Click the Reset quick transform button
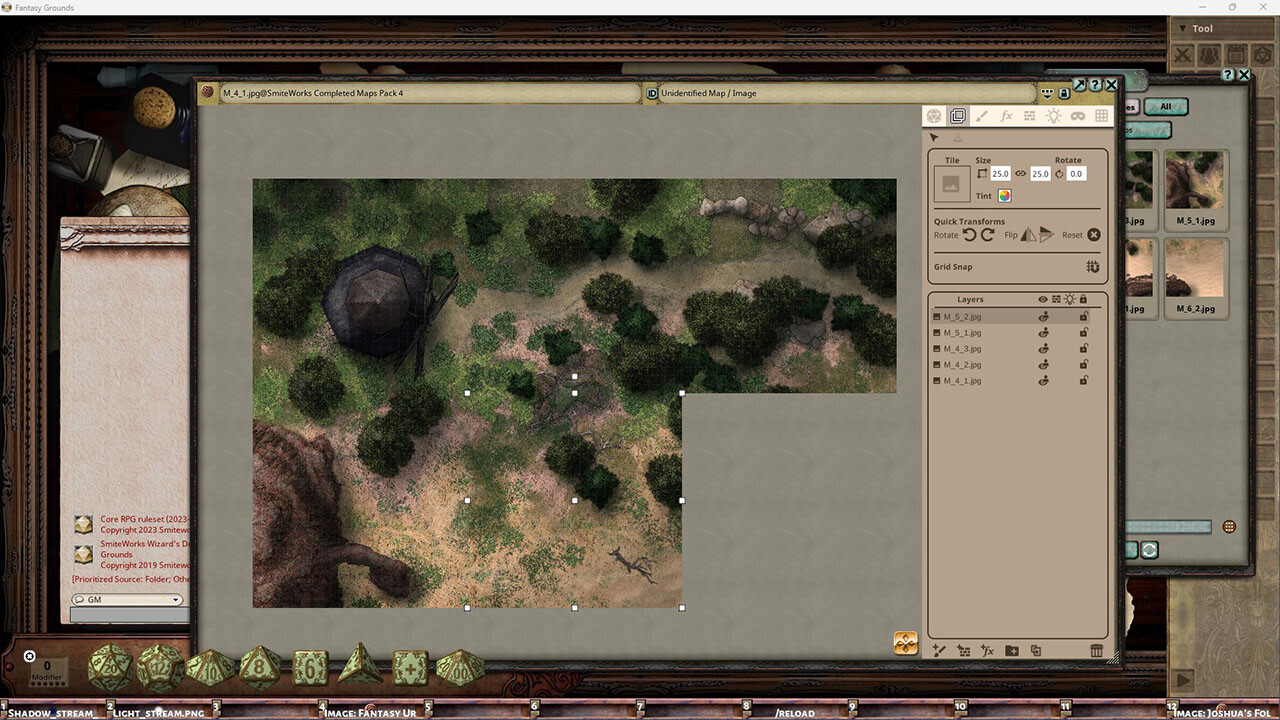This screenshot has width=1280, height=720. click(x=1095, y=234)
